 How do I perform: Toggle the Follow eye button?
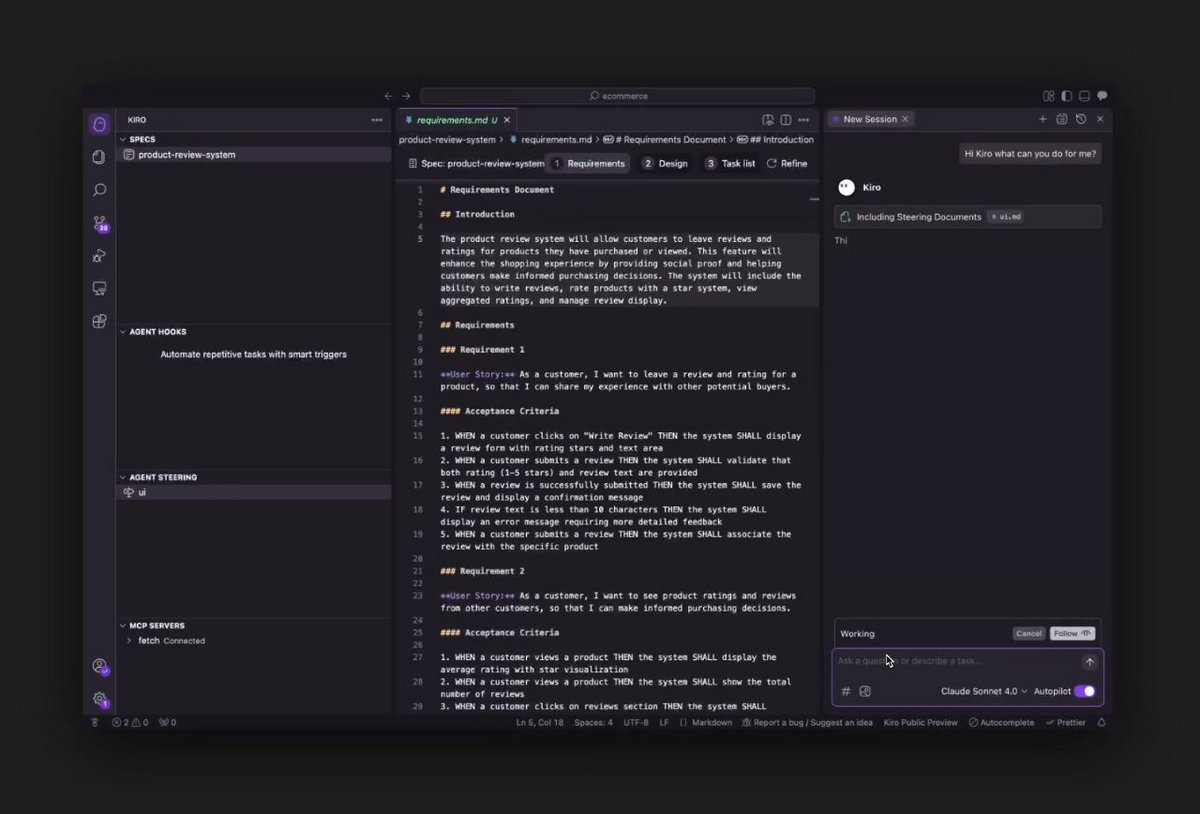(1072, 633)
